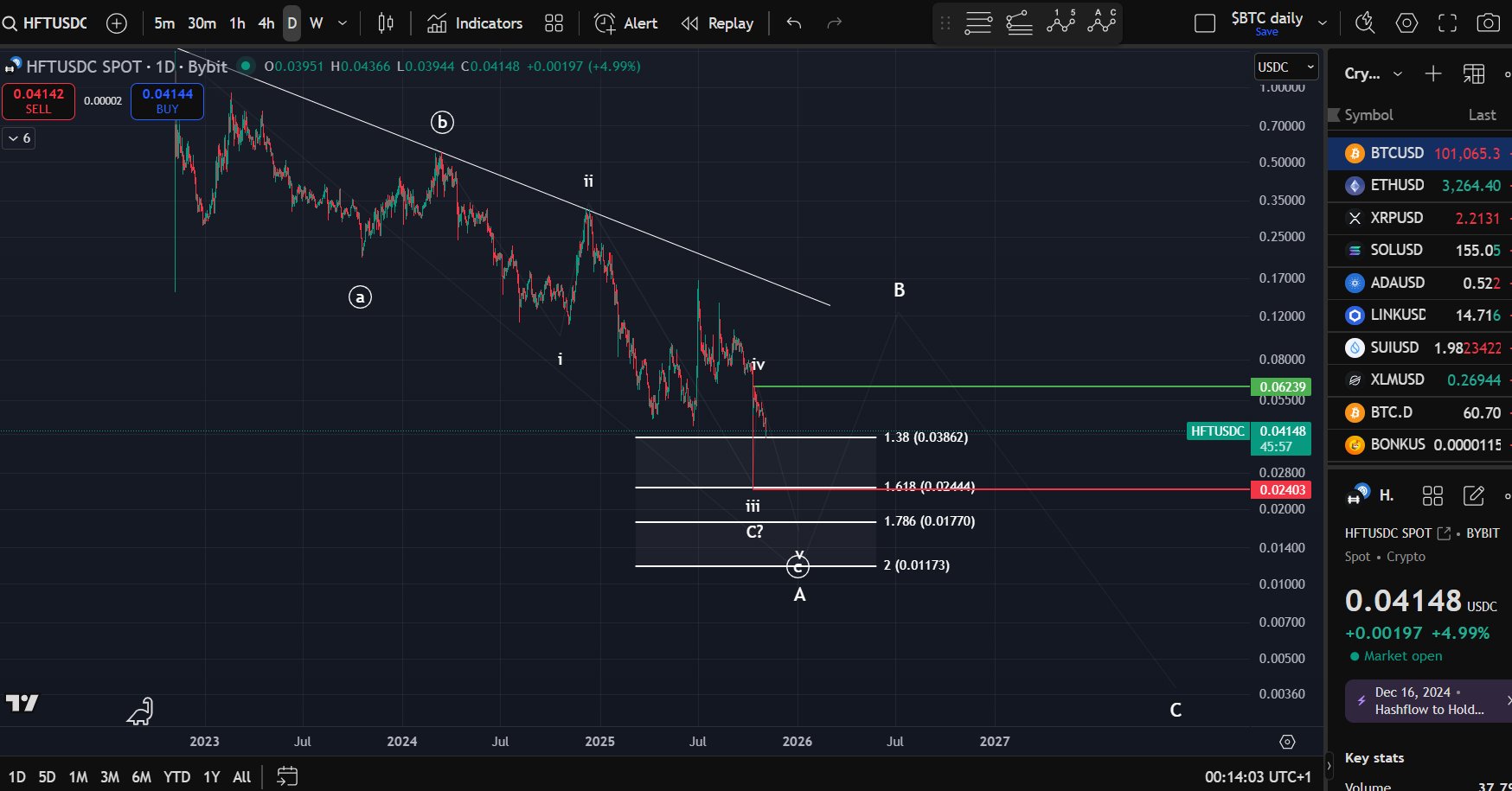Select BTCUSD in the watchlist
The image size is (1512, 791).
[x=1420, y=153]
